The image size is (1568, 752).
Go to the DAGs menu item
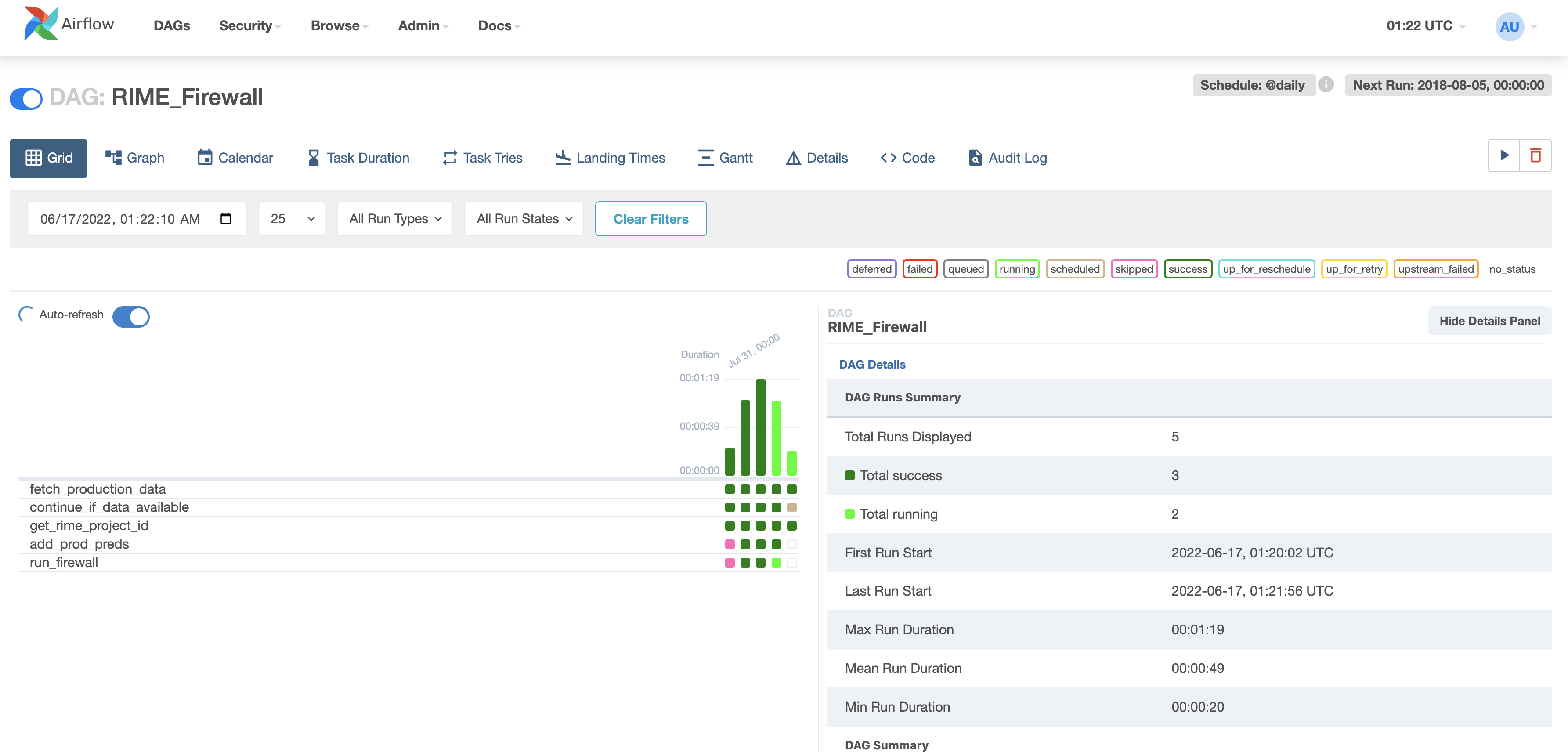click(x=172, y=25)
